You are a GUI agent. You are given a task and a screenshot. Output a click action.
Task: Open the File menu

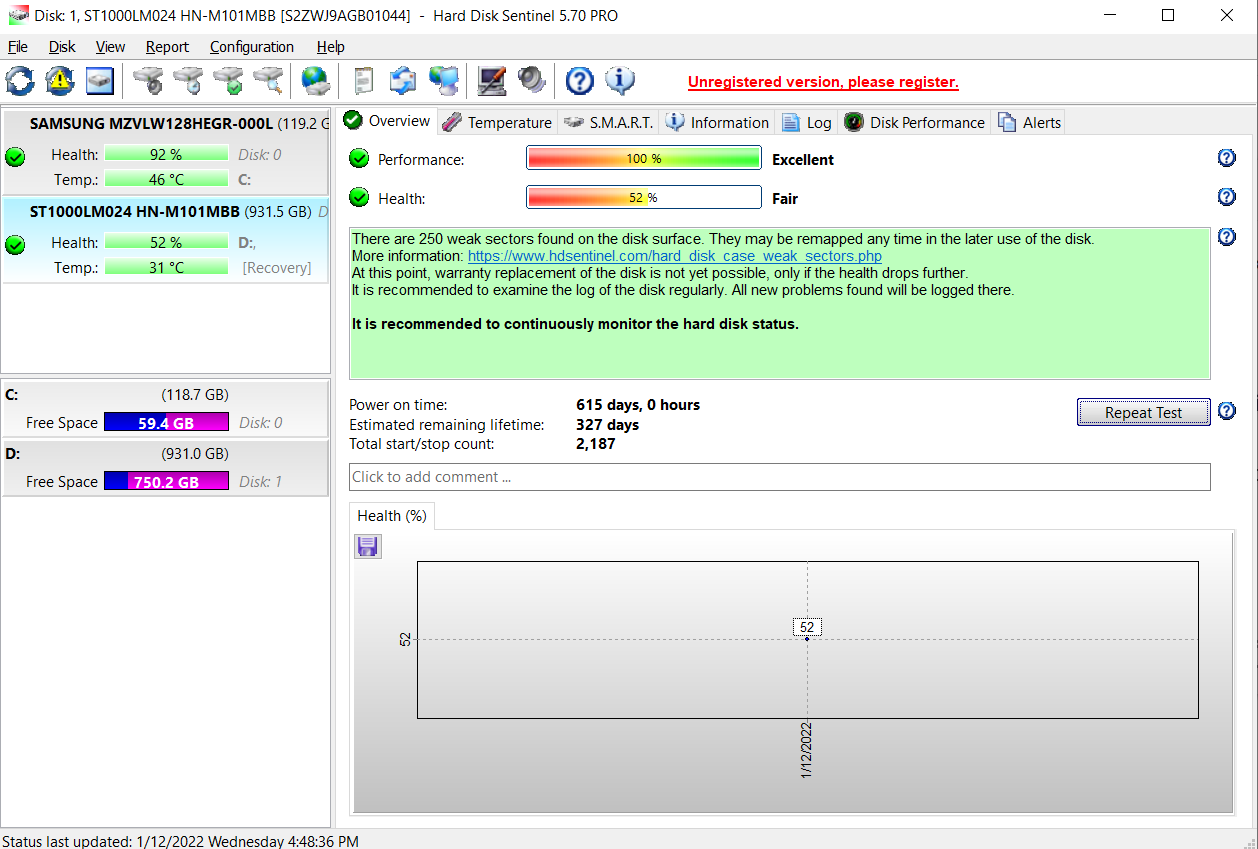pos(18,47)
